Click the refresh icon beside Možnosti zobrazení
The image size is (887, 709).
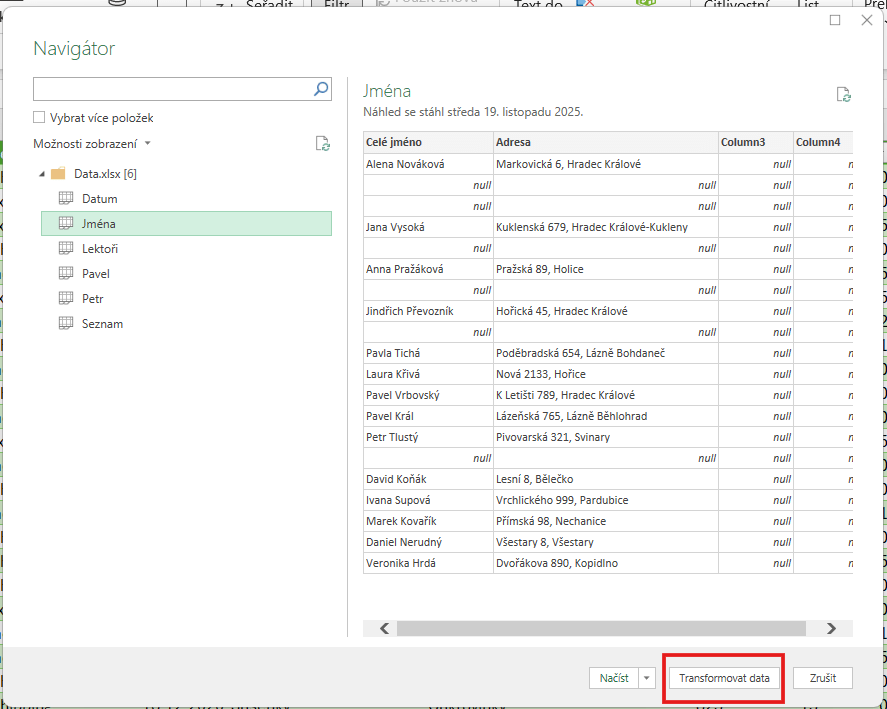[x=322, y=144]
